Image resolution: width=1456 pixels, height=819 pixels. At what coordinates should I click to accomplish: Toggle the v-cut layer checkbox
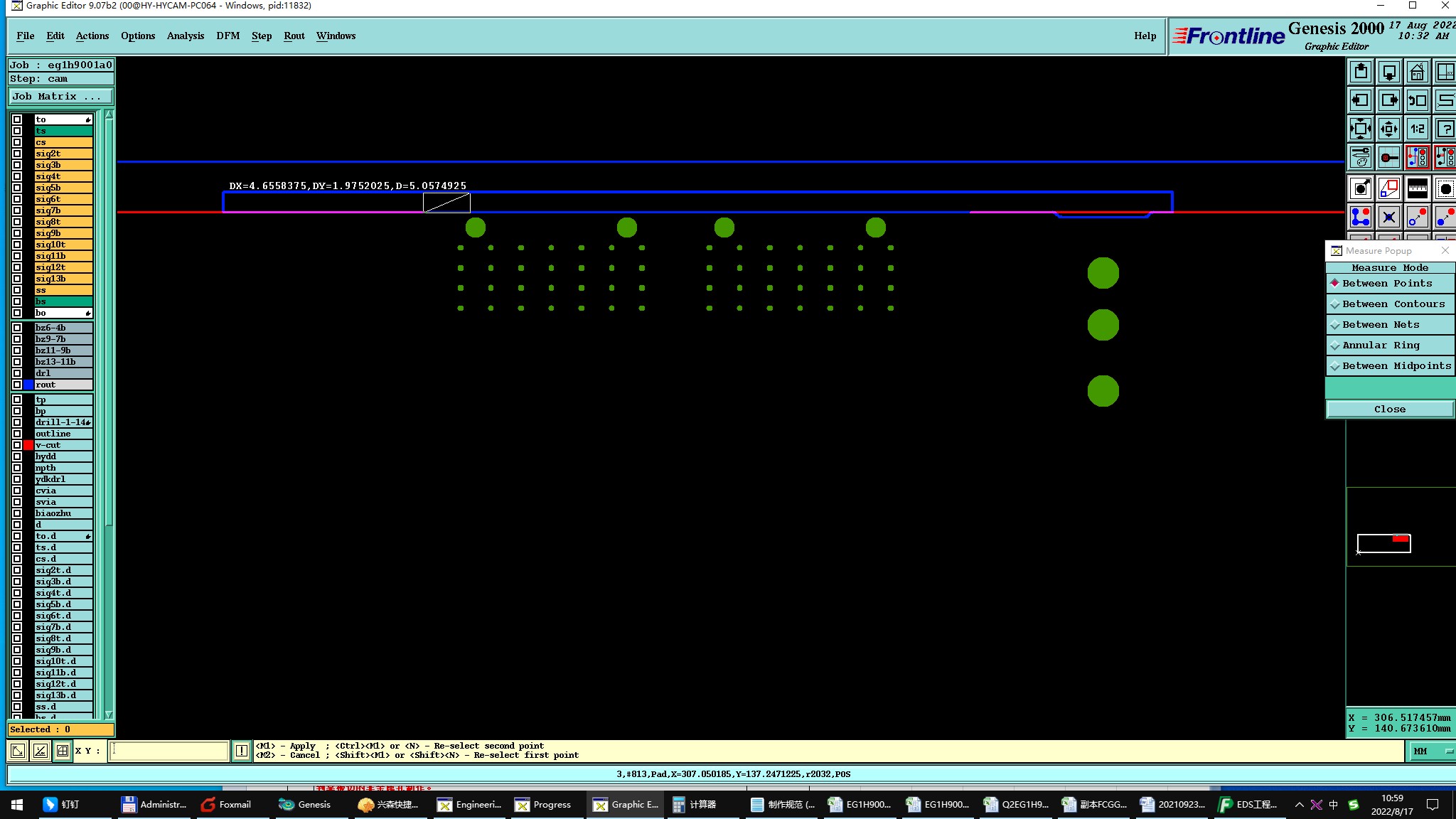(17, 445)
